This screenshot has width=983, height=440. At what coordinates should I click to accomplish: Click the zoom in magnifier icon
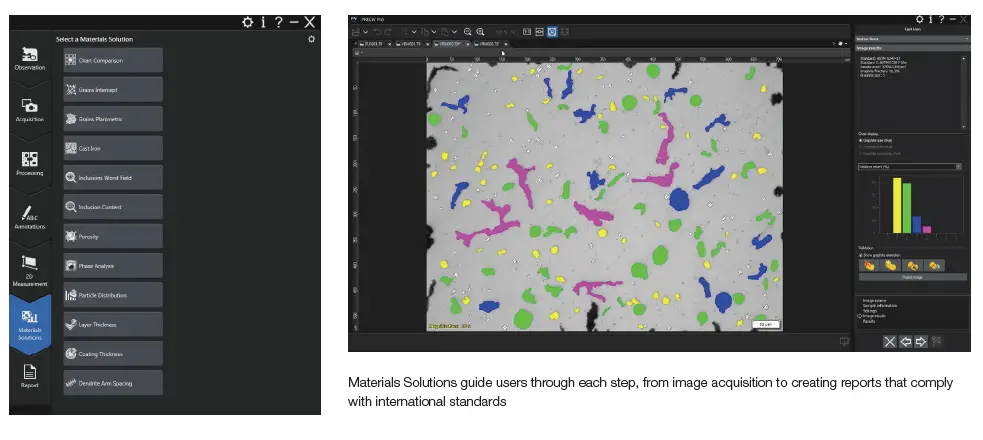tap(481, 32)
